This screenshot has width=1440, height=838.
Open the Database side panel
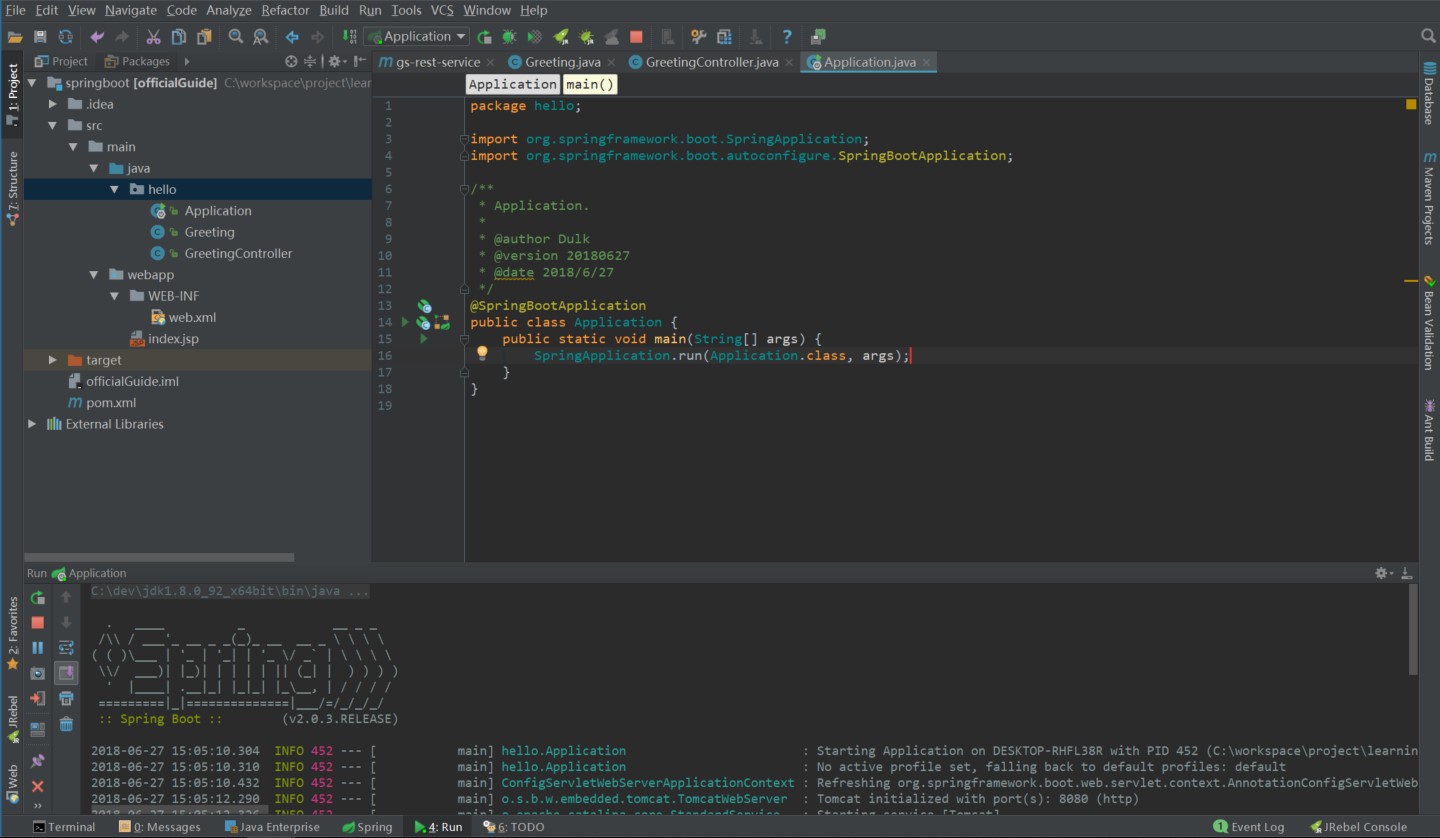coord(1429,93)
